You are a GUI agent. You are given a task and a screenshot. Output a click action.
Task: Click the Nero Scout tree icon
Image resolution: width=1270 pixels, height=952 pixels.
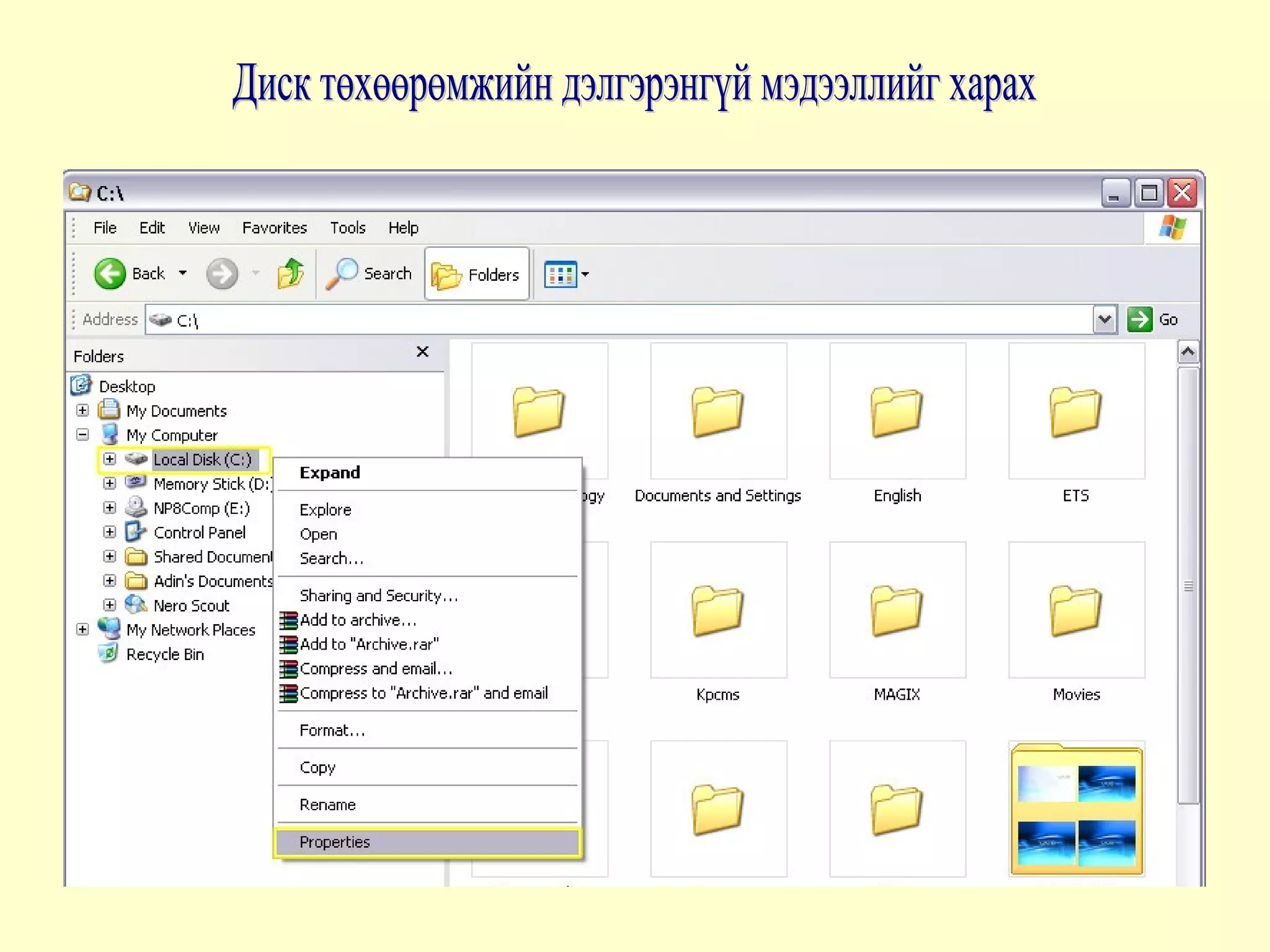point(135,604)
